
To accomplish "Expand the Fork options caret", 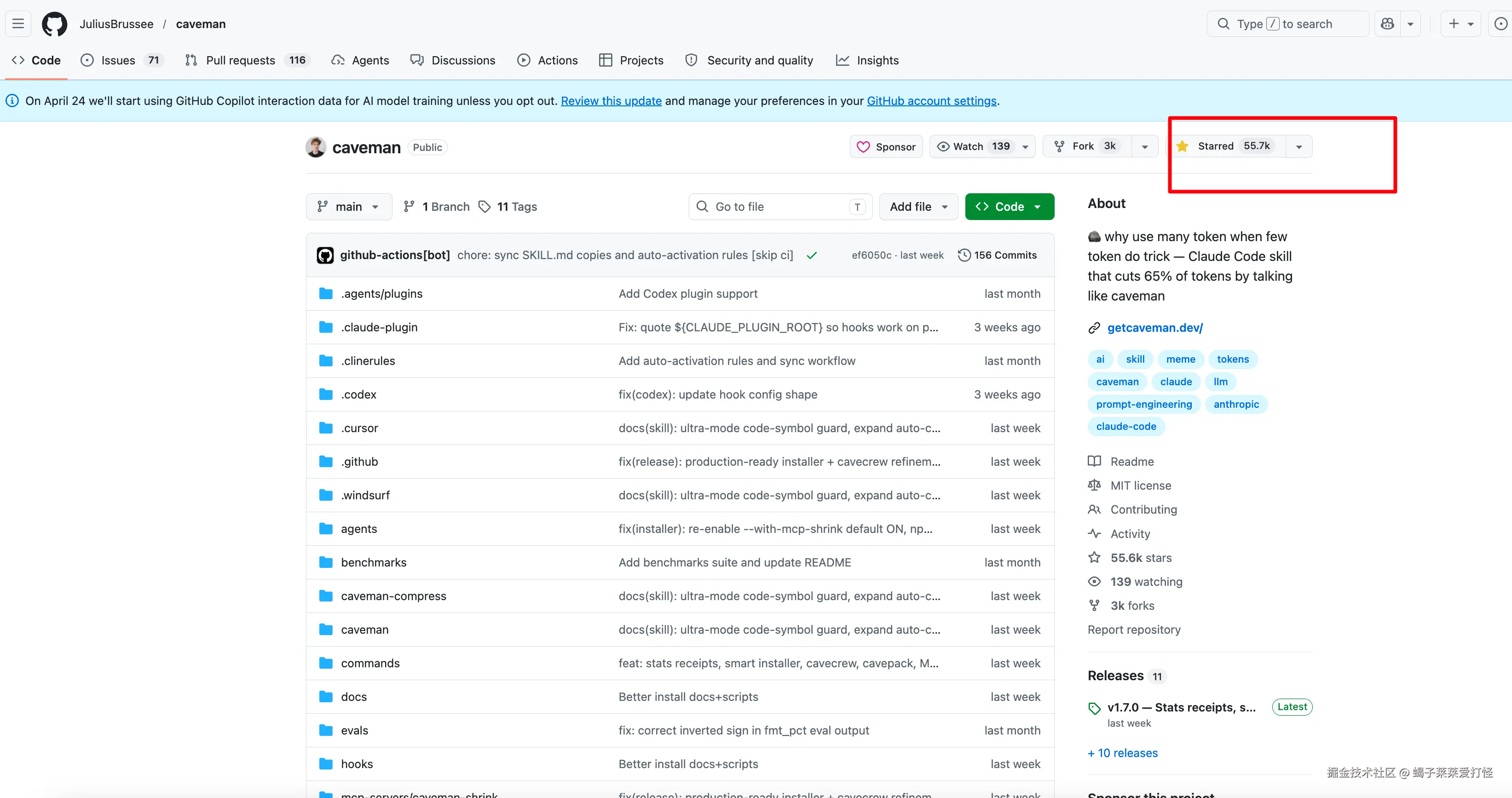I will [x=1144, y=146].
